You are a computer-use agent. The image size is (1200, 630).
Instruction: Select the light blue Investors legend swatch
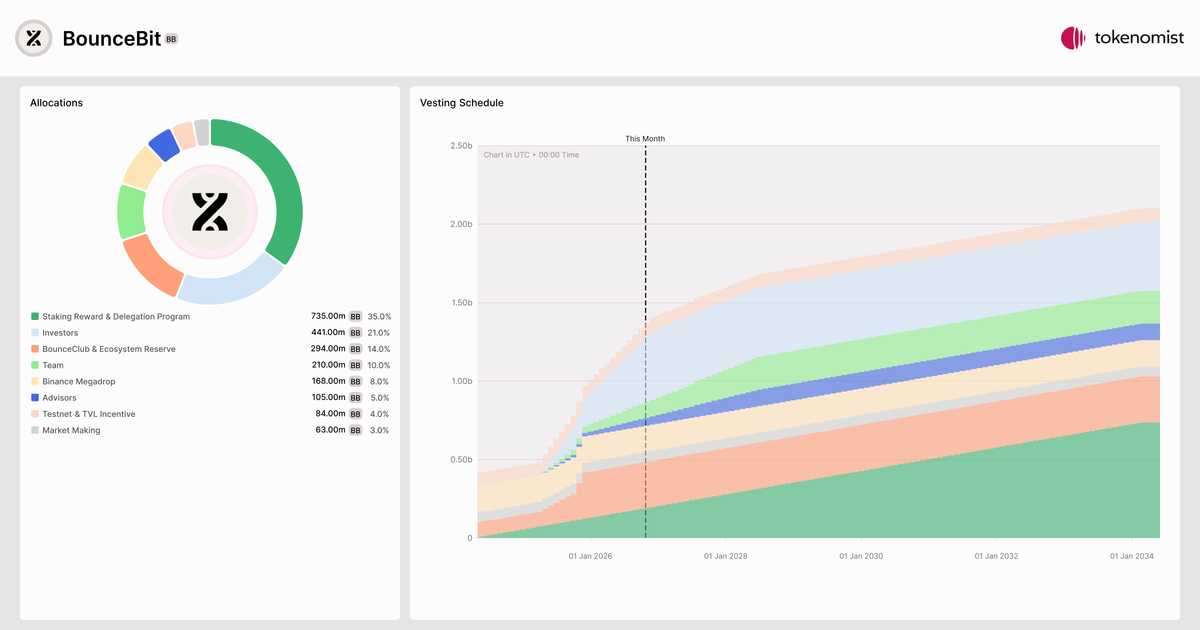tap(35, 333)
